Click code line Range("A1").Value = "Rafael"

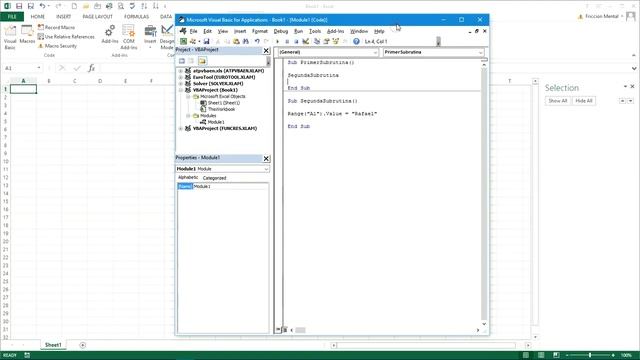332,114
